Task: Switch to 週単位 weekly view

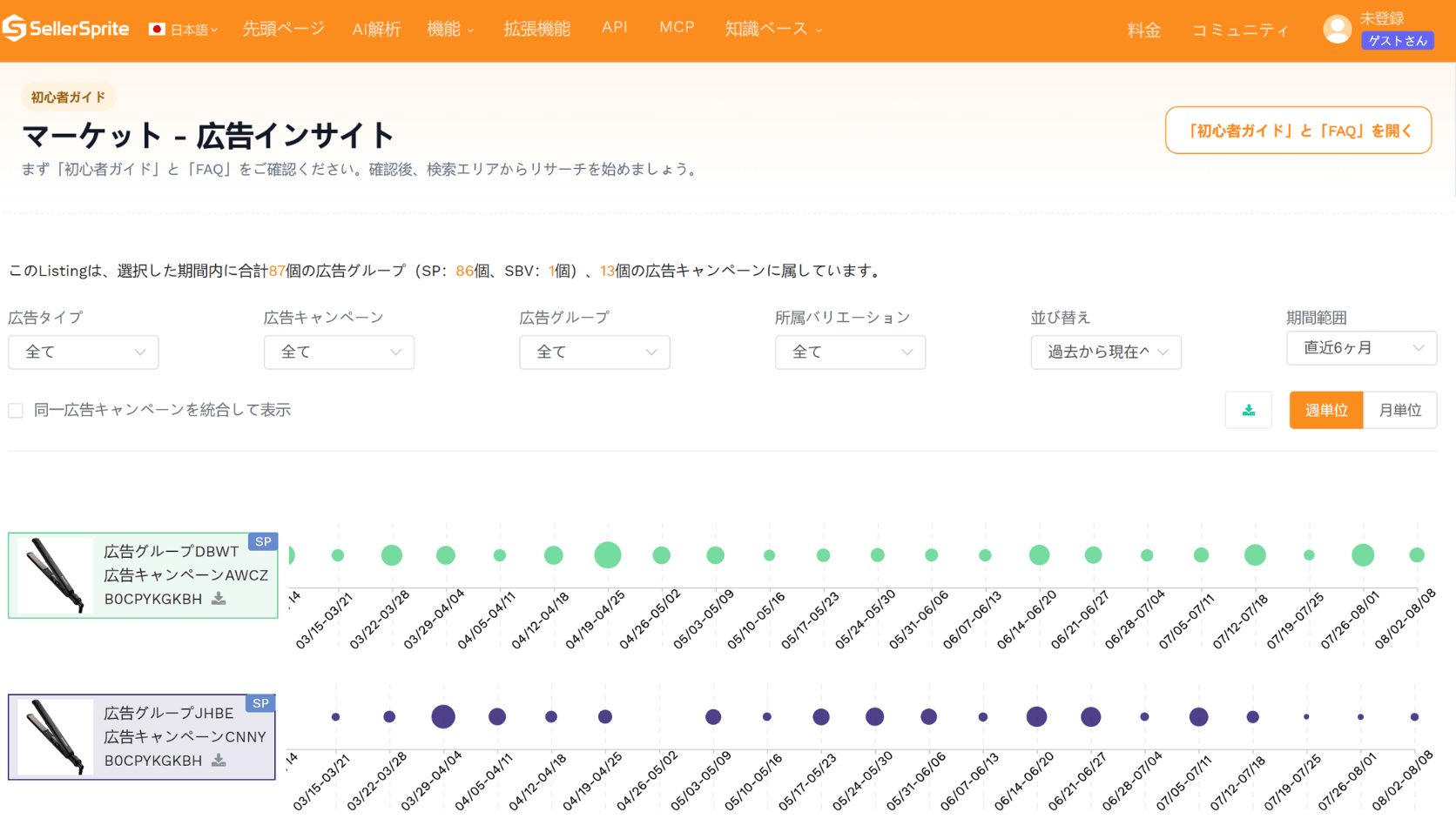Action: click(x=1326, y=410)
